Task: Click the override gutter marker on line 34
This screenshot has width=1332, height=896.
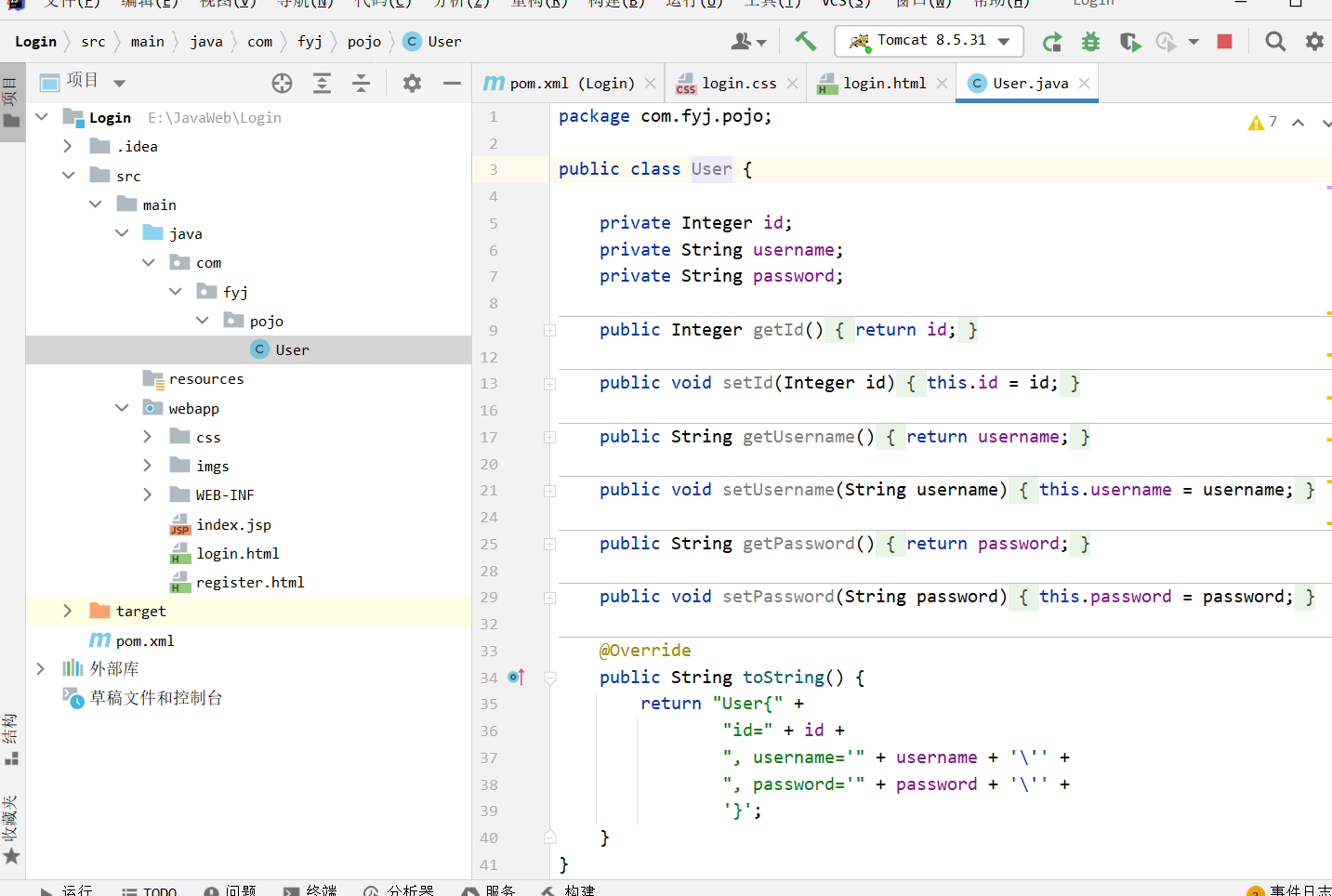Action: coord(517,678)
